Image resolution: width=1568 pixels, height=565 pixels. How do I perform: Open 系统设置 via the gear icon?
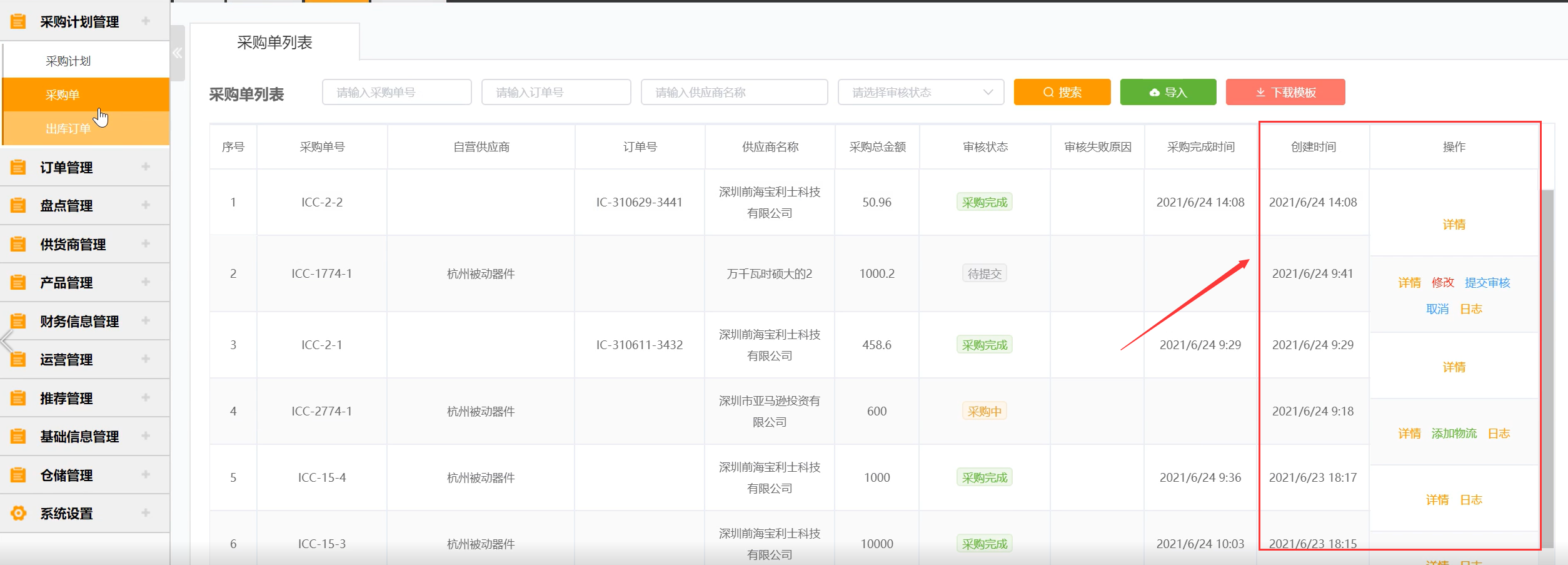click(x=18, y=513)
